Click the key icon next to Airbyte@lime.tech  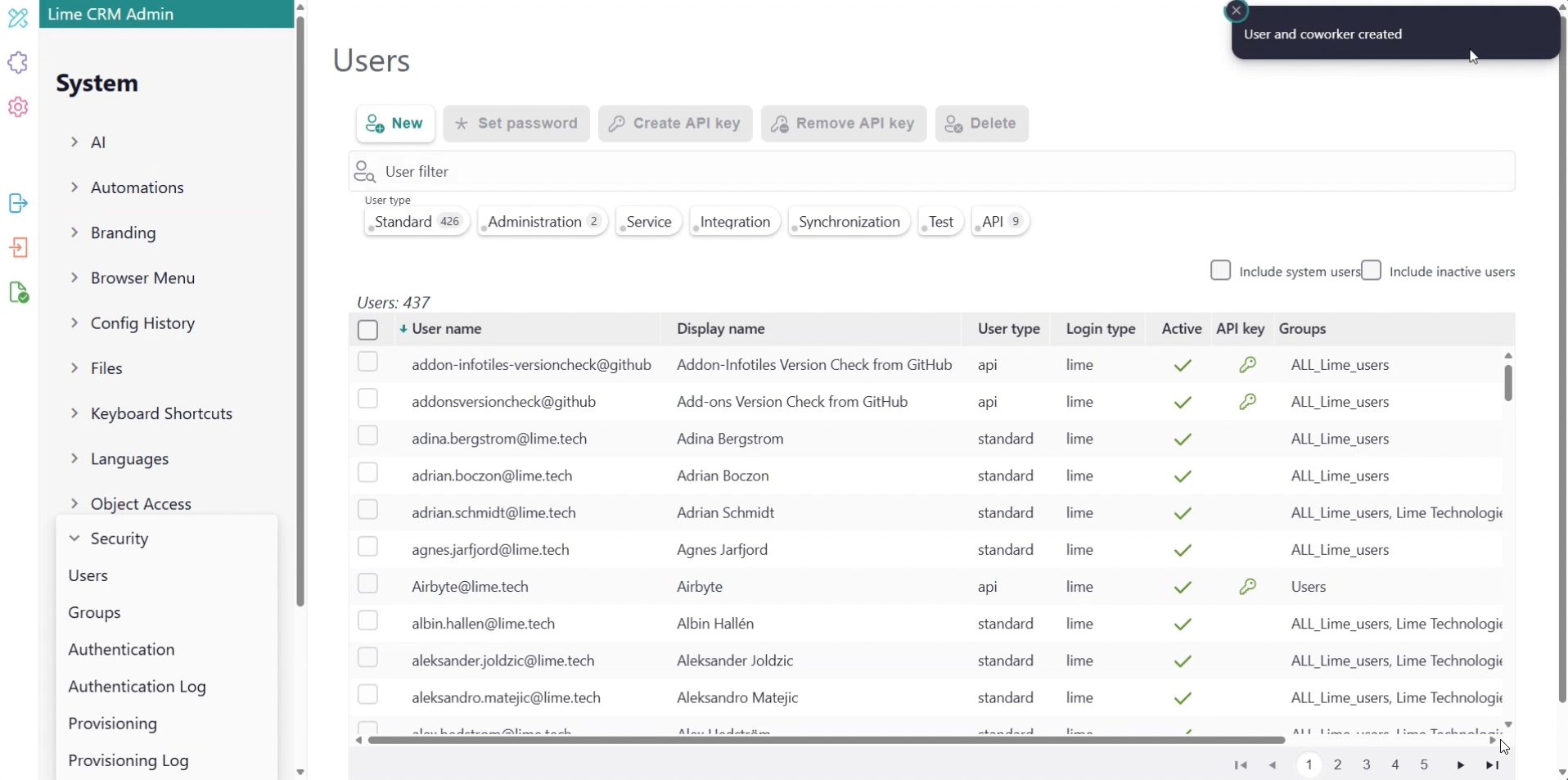click(1250, 587)
